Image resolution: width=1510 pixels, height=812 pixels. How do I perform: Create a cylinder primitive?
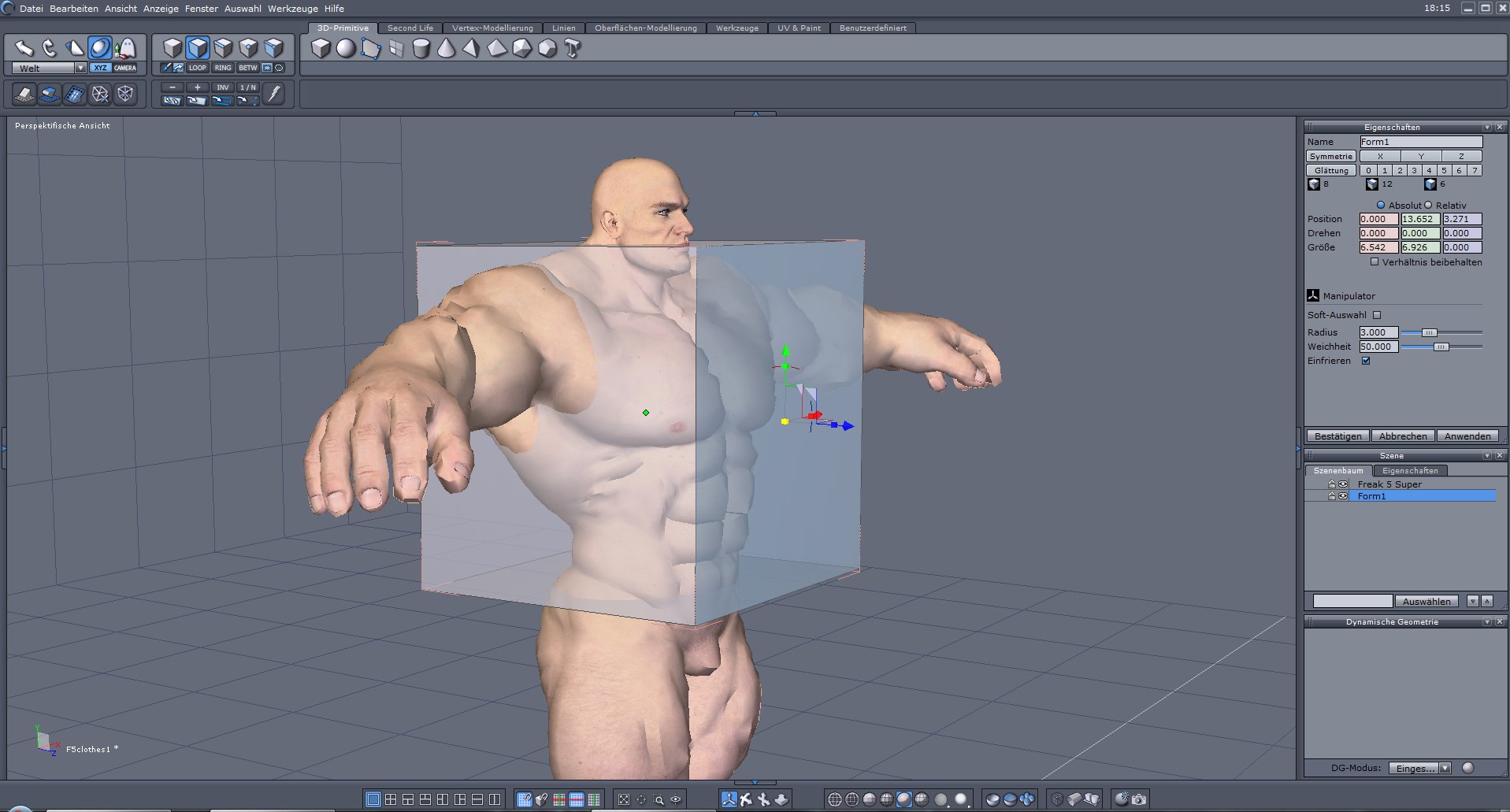coord(421,49)
